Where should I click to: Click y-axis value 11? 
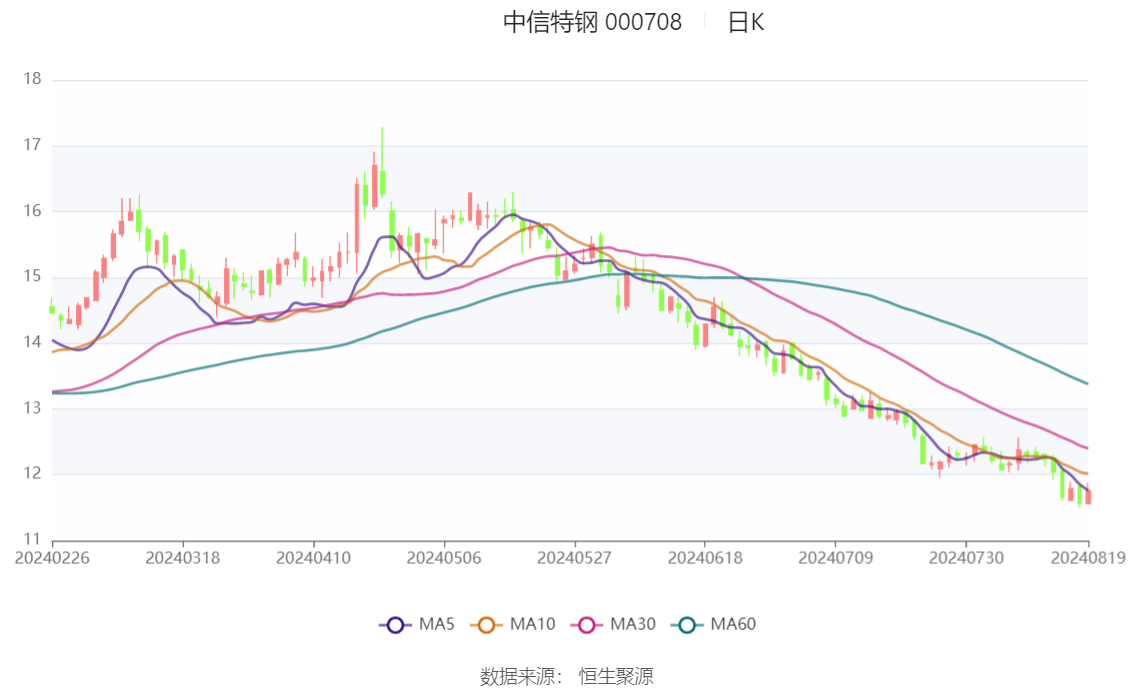click(x=32, y=539)
